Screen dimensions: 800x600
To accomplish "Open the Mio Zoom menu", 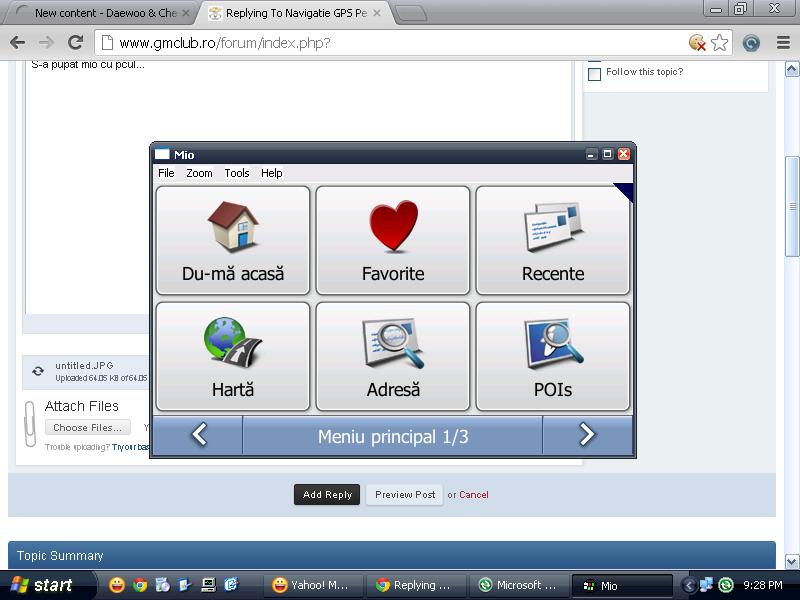I will [x=199, y=173].
